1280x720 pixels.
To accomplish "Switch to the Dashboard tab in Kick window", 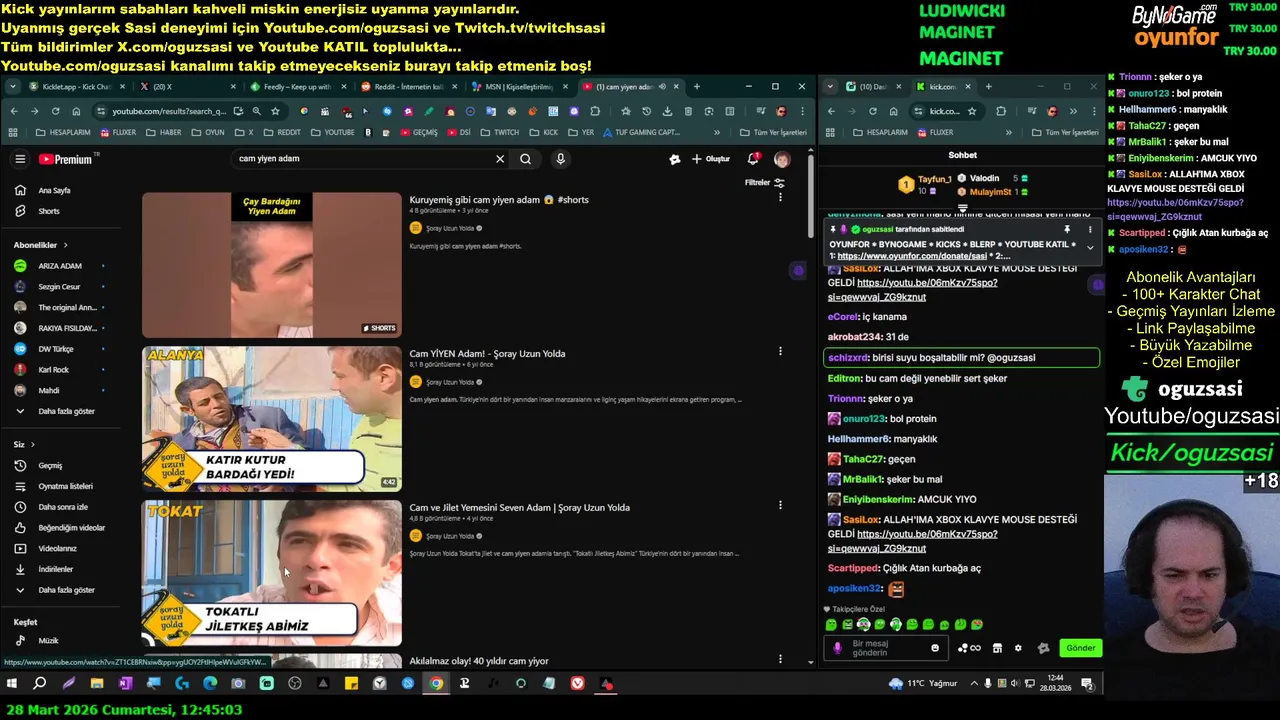I will [872, 87].
